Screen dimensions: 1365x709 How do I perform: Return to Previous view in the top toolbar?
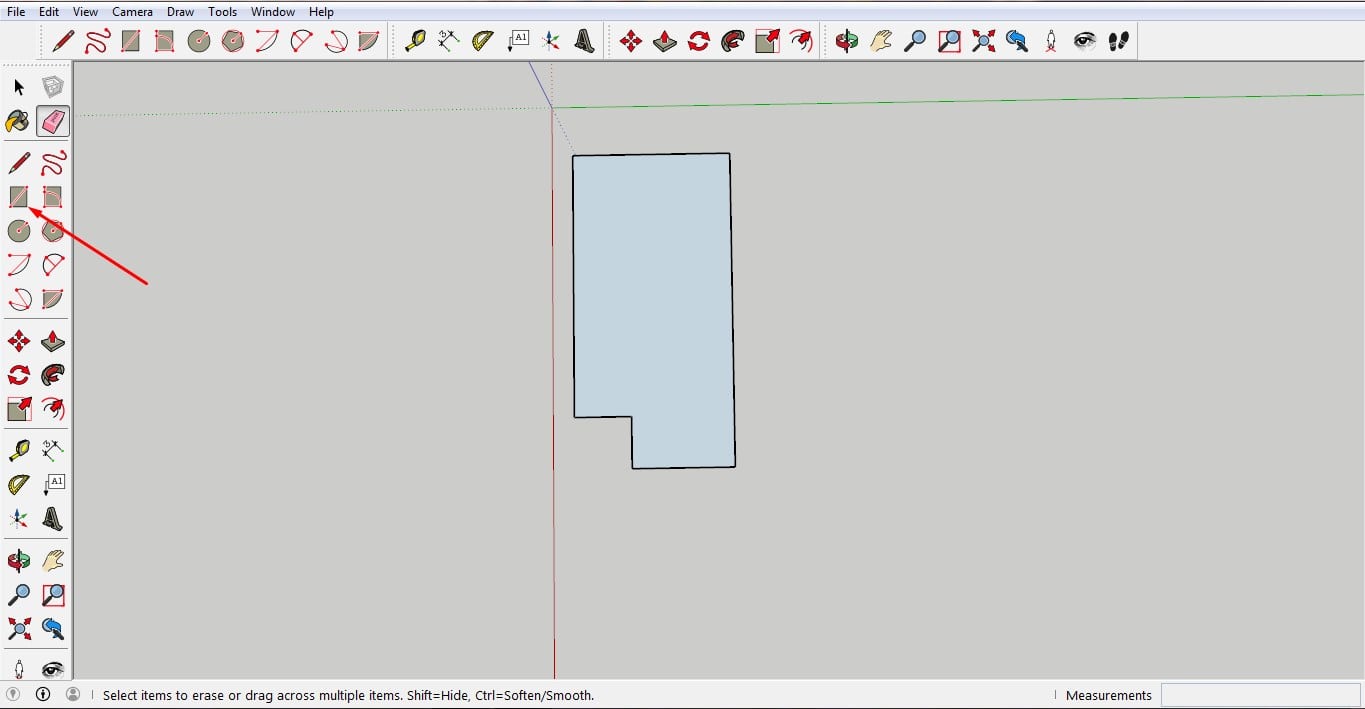1017,41
